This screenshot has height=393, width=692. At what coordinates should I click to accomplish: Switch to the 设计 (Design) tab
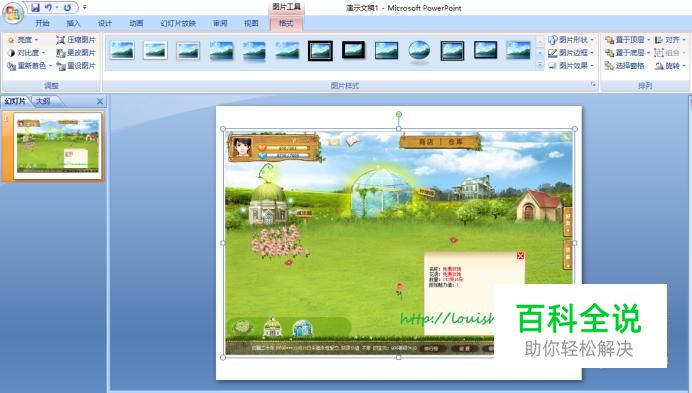[x=105, y=23]
